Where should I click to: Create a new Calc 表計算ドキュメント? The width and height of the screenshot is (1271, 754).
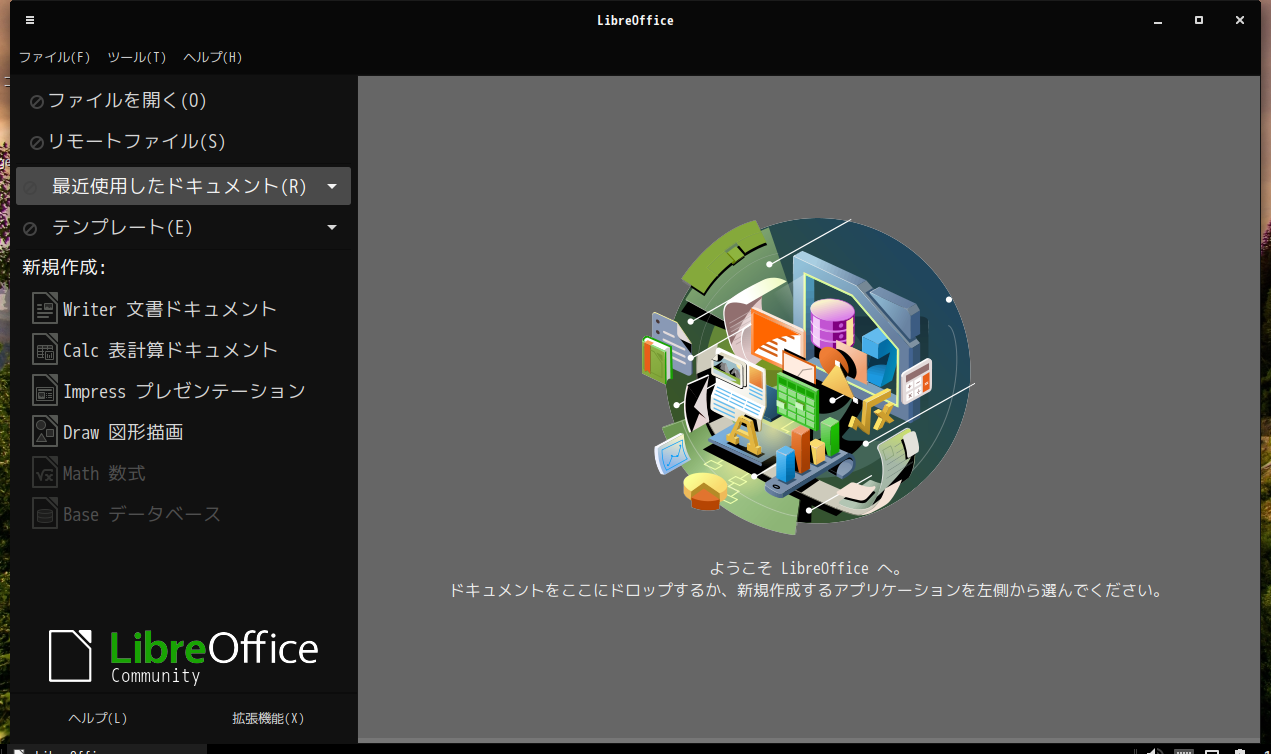tap(155, 350)
